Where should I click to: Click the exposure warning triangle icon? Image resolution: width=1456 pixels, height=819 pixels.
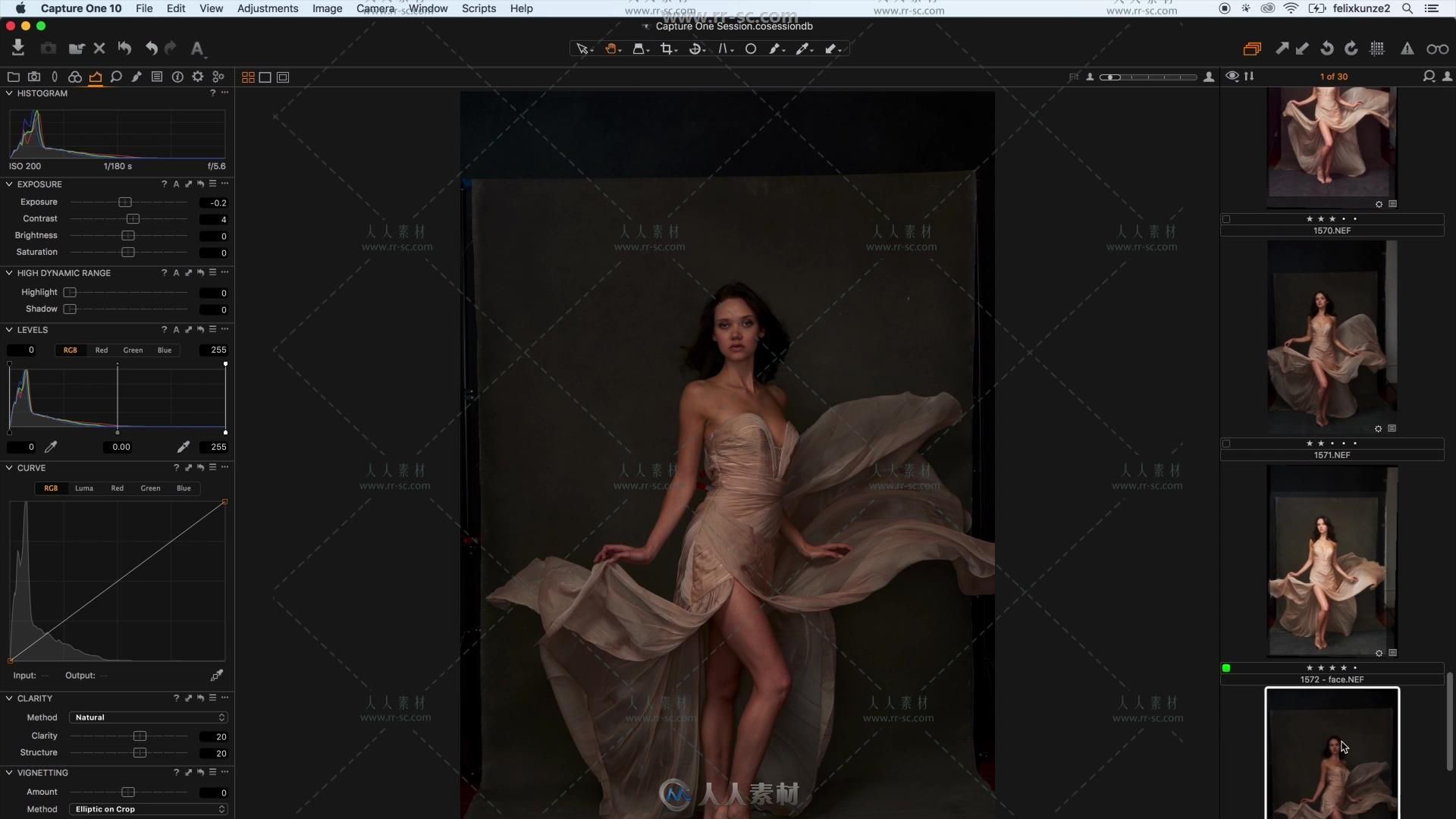pyautogui.click(x=1407, y=49)
